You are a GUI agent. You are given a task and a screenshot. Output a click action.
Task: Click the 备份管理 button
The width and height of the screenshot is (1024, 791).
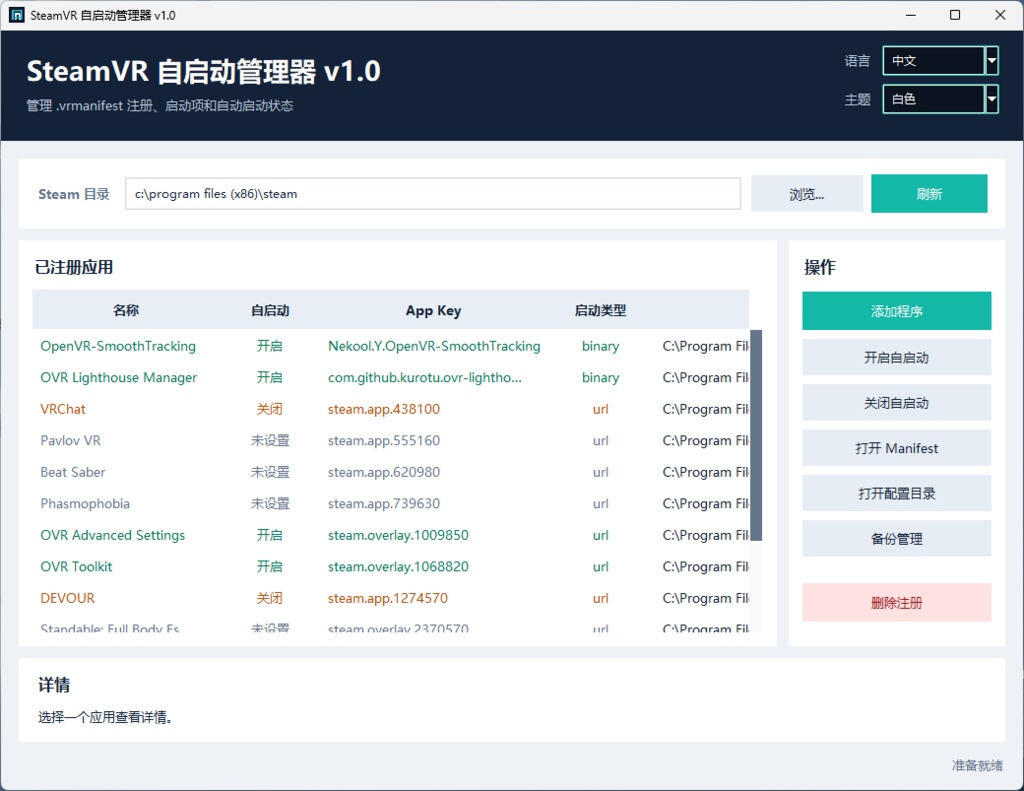(x=897, y=539)
